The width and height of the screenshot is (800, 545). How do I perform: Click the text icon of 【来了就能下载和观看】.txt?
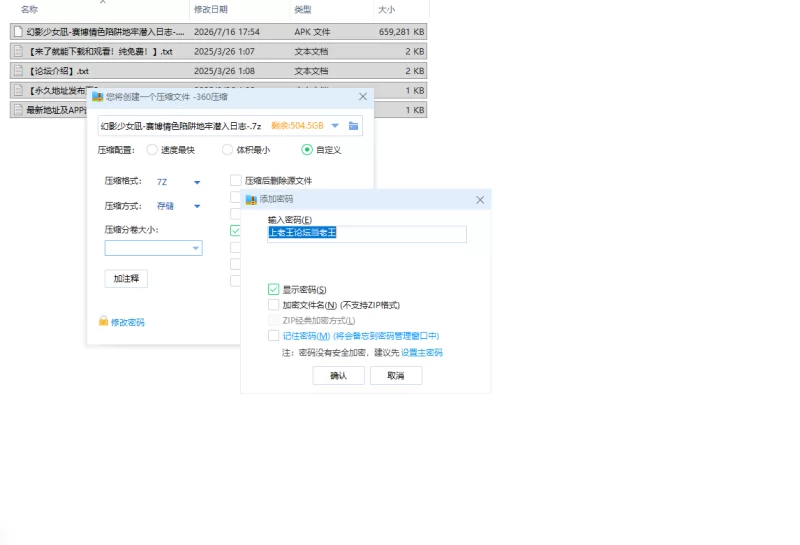[18, 51]
